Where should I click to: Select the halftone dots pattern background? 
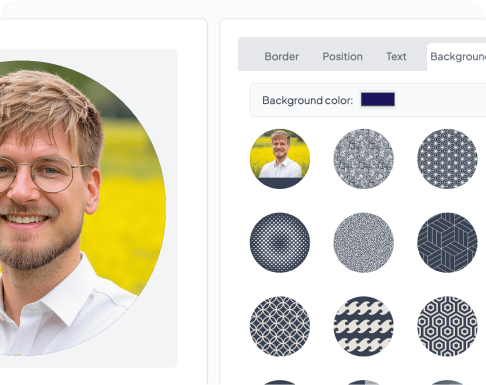click(x=280, y=242)
